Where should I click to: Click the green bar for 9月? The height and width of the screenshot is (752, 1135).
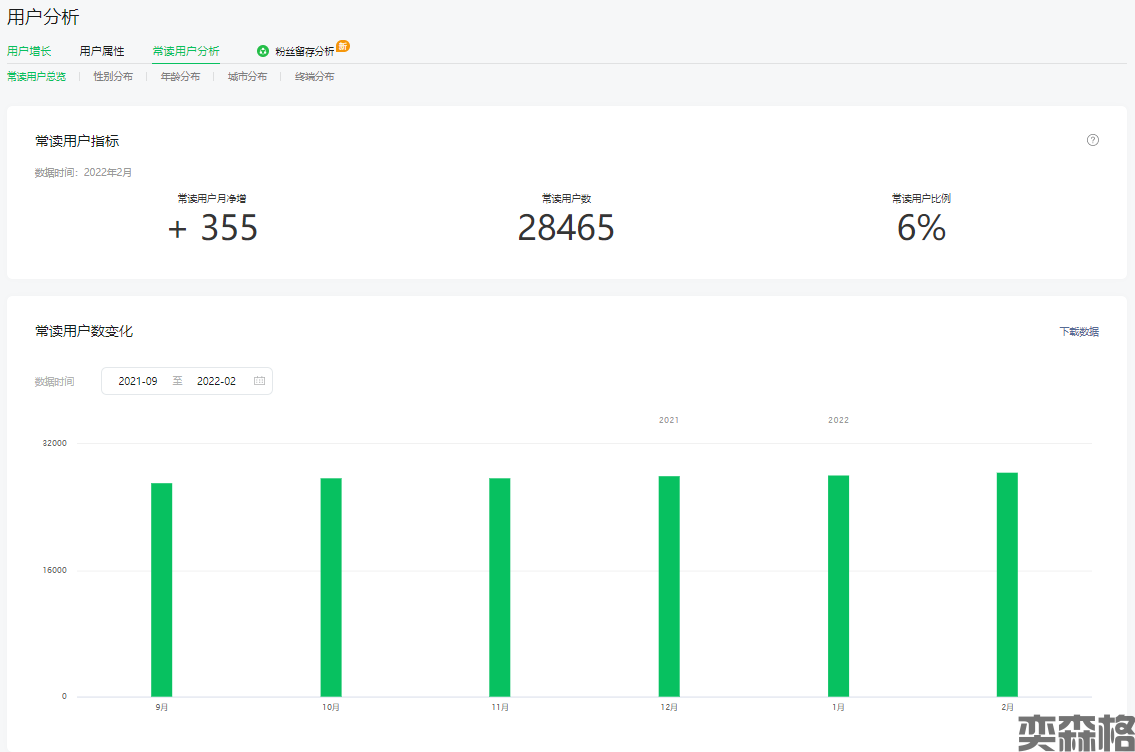[x=162, y=590]
